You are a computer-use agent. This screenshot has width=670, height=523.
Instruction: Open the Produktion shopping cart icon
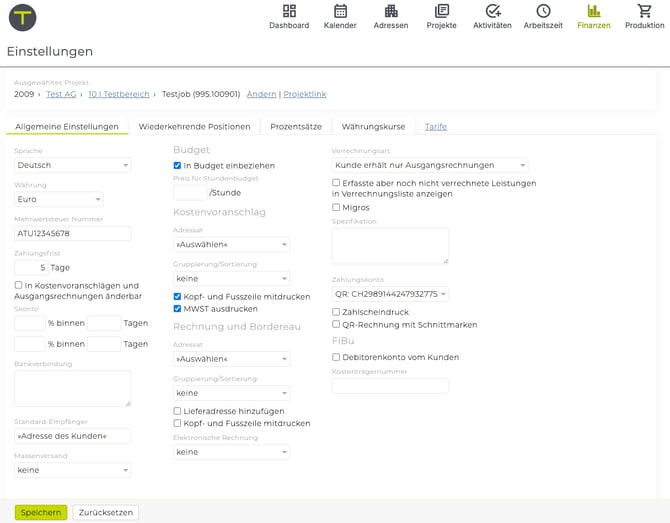(644, 12)
